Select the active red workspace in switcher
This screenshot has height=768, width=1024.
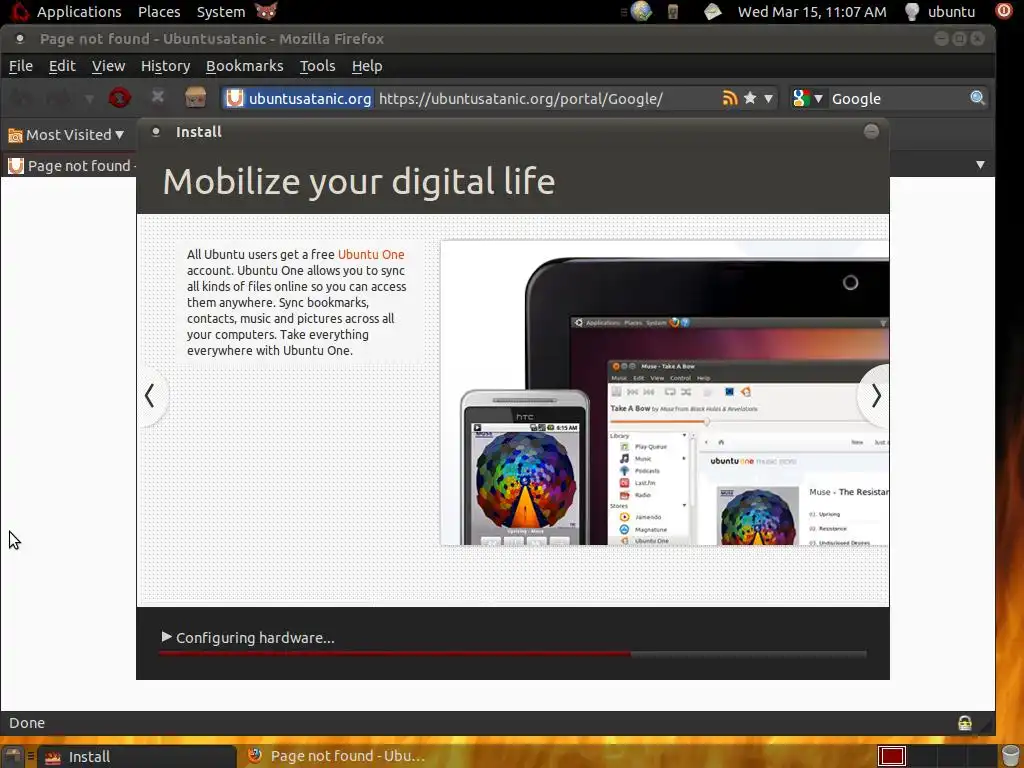(x=891, y=756)
